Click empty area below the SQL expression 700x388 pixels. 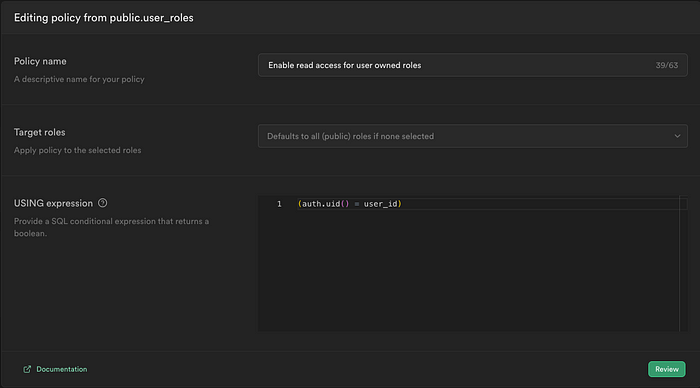[469, 272]
